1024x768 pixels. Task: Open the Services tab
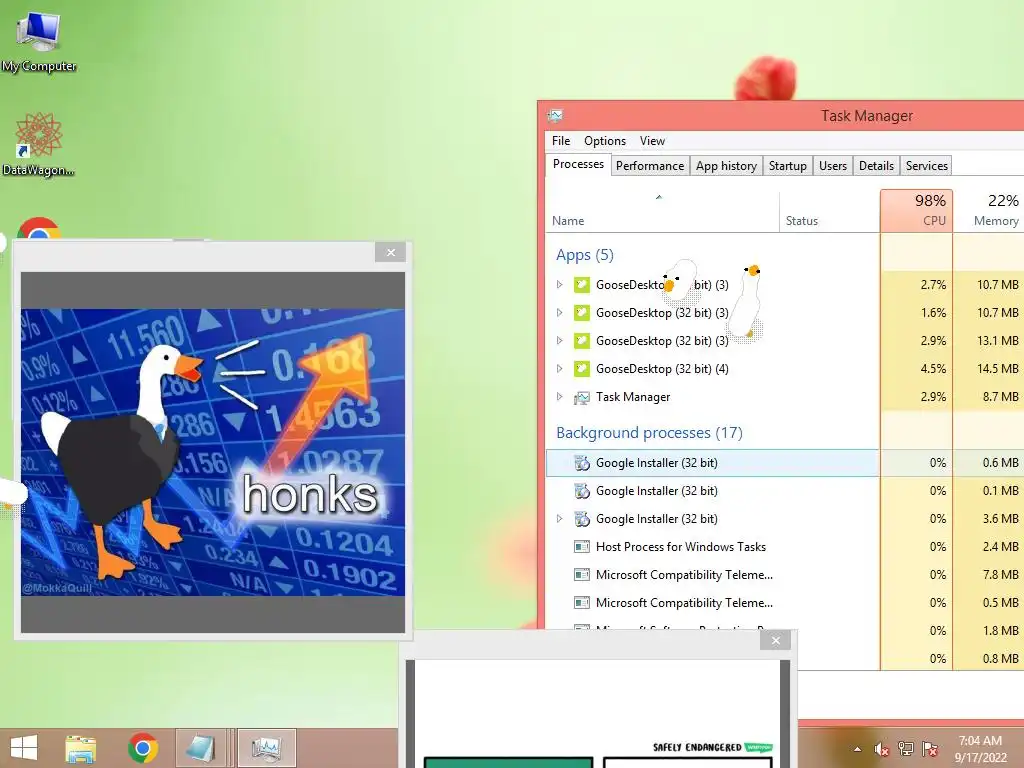(x=927, y=166)
